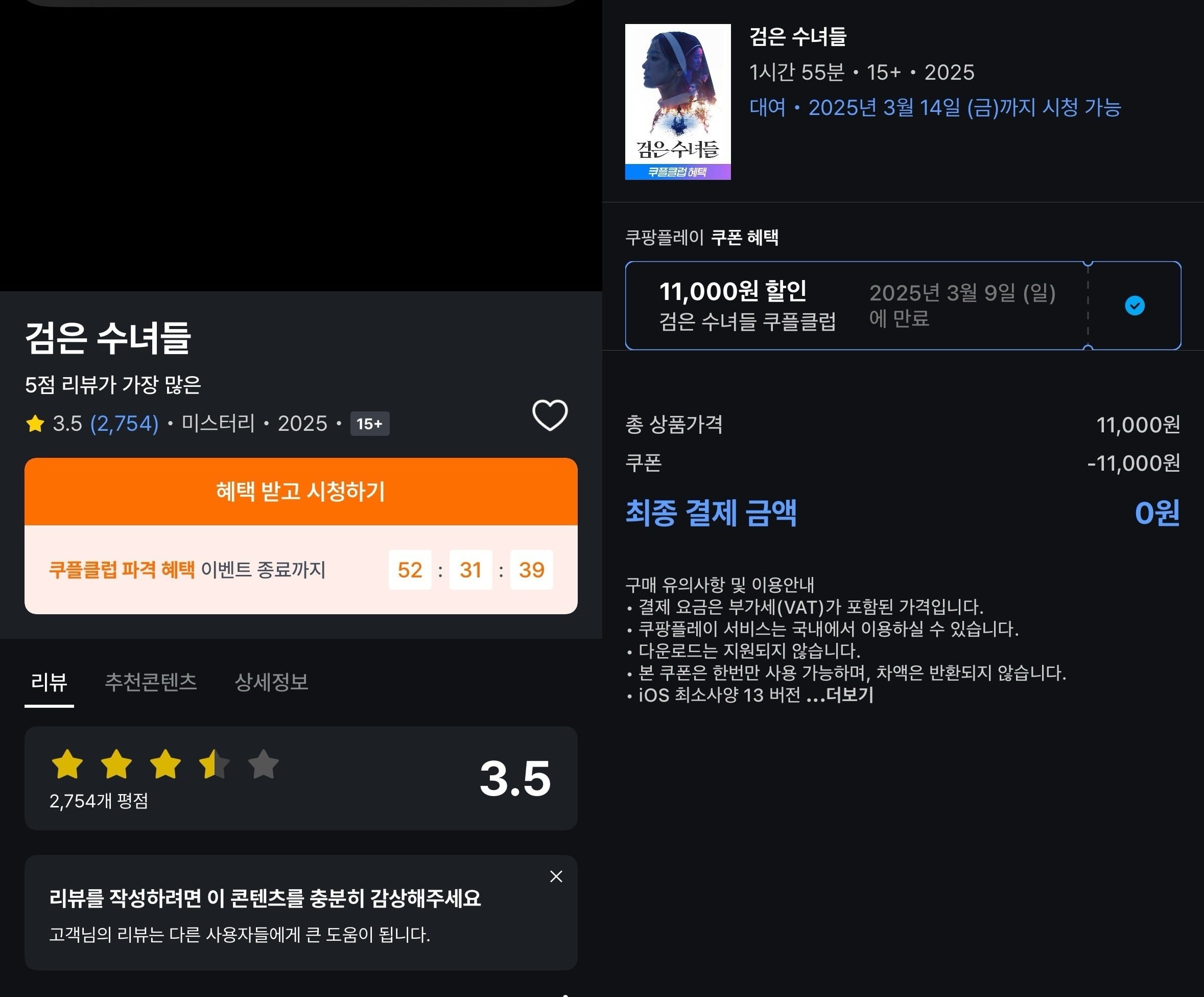Click the 미스터리 genre label

219,423
